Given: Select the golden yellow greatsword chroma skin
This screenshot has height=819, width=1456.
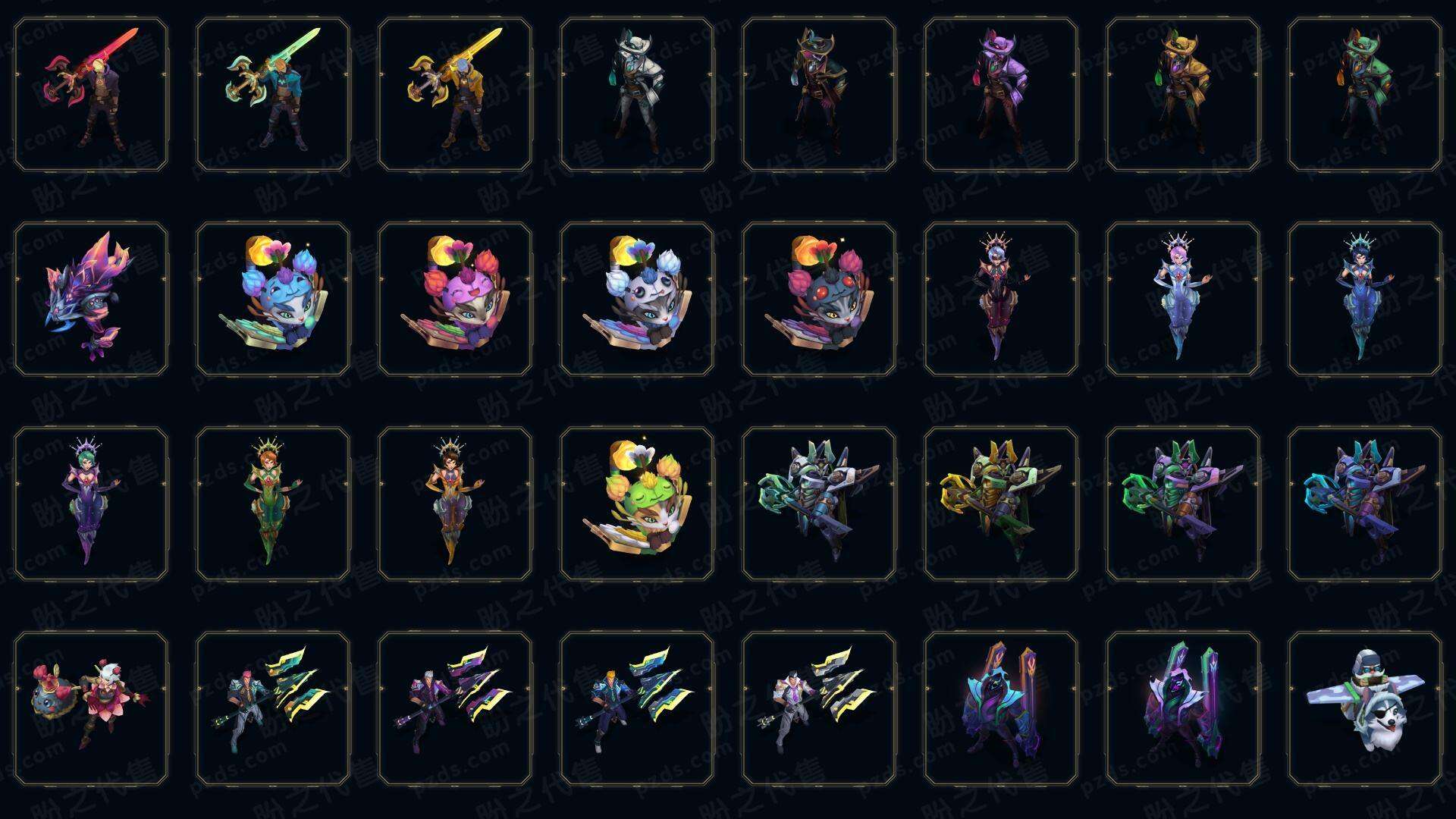Looking at the screenshot, I should click(455, 94).
